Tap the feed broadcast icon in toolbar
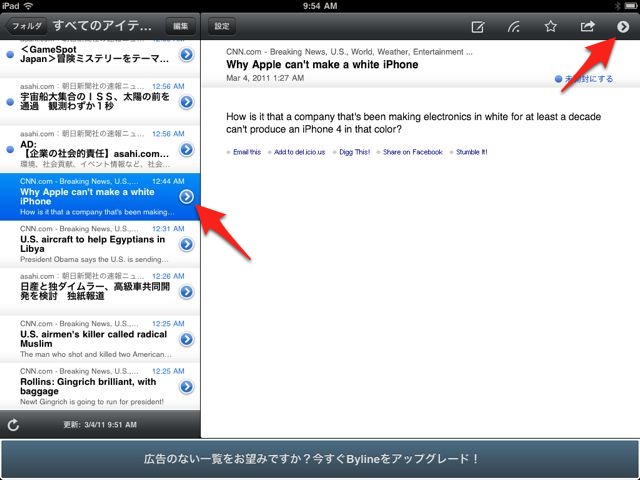The width and height of the screenshot is (640, 480). click(x=513, y=27)
